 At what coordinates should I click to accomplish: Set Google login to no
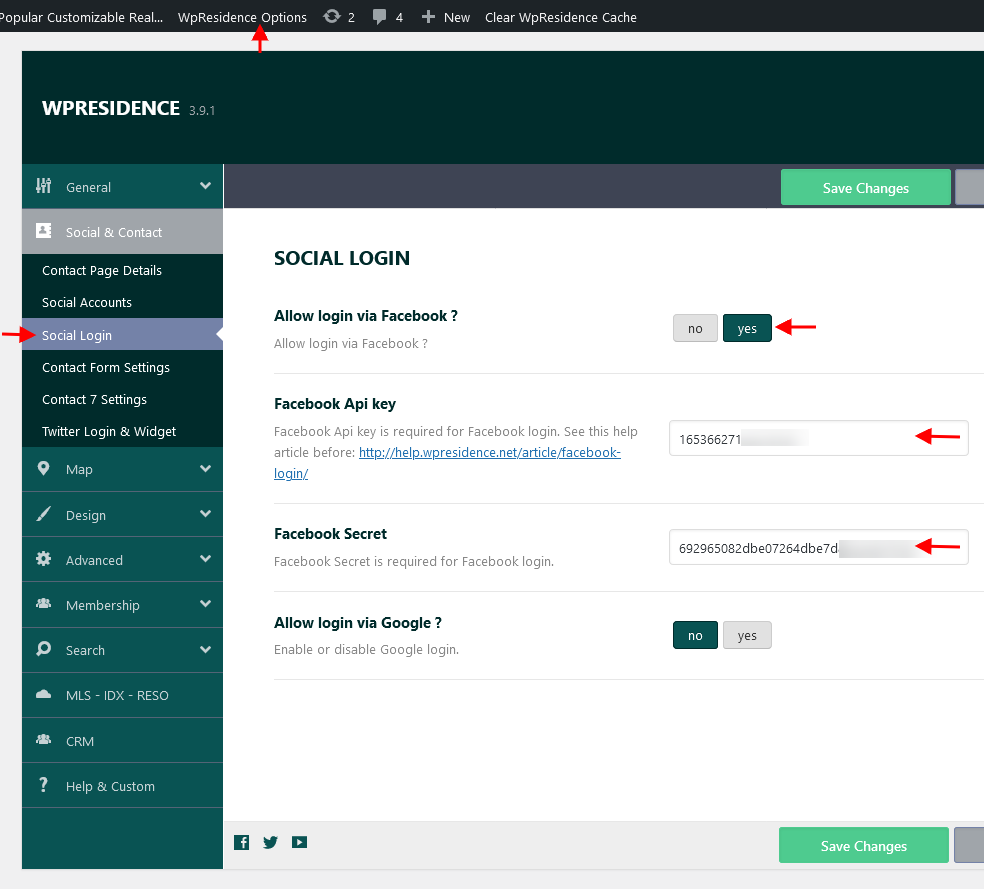point(695,635)
